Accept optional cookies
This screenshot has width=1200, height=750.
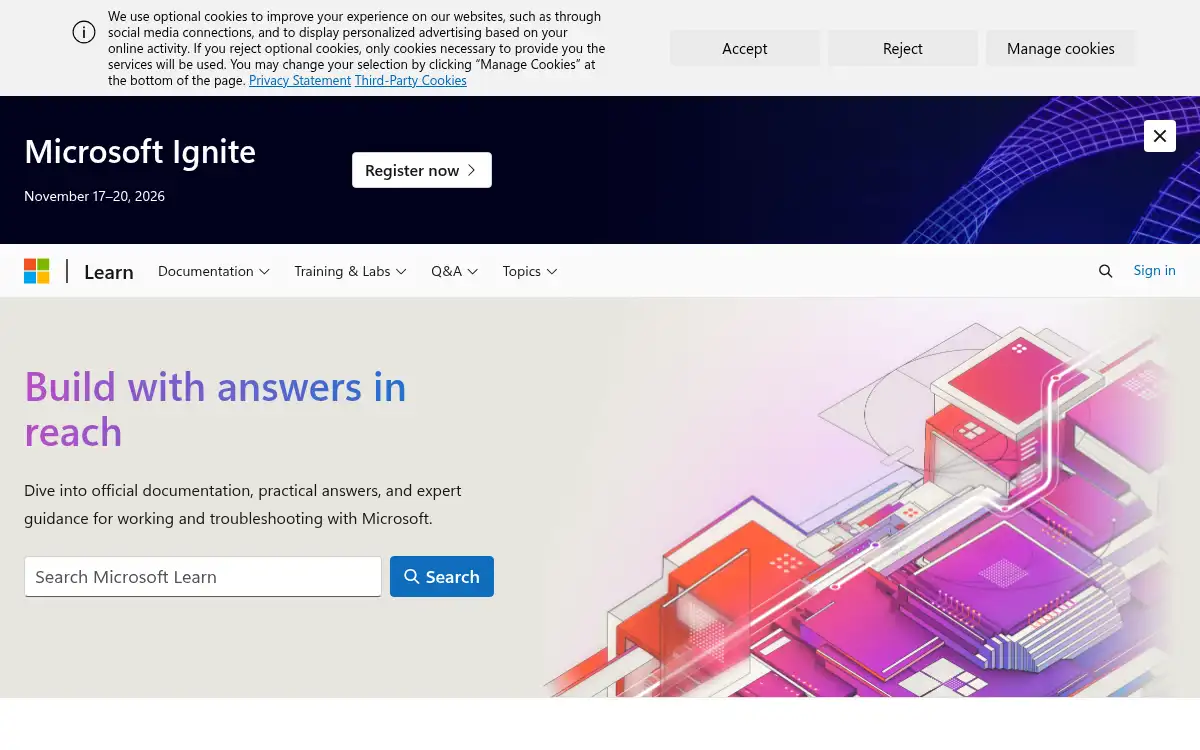point(745,48)
